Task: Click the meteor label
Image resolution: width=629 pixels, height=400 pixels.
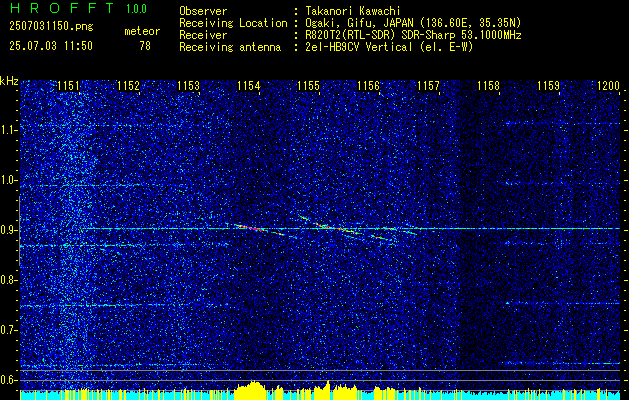Action: pos(142,31)
